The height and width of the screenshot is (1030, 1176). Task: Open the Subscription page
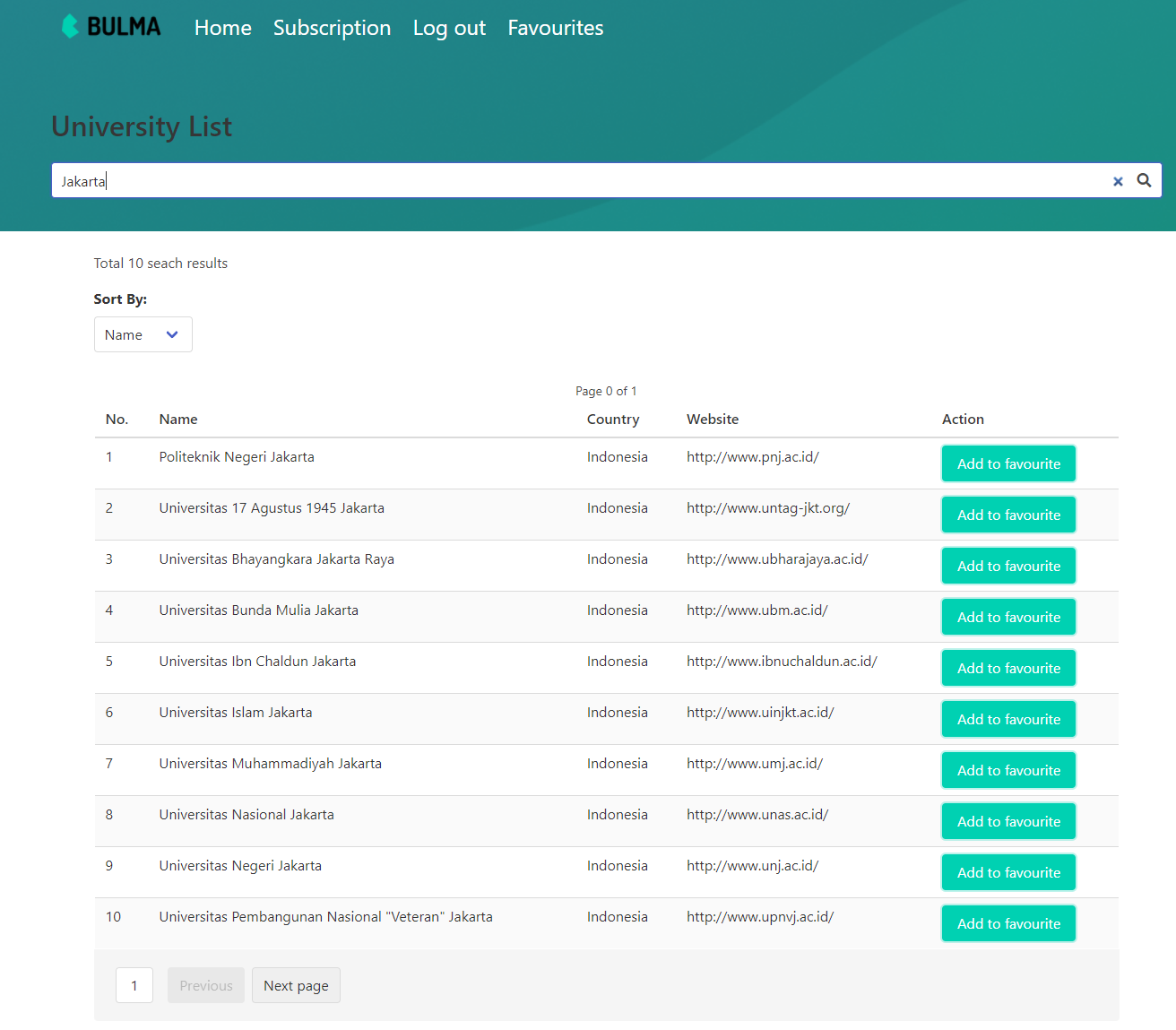[332, 28]
